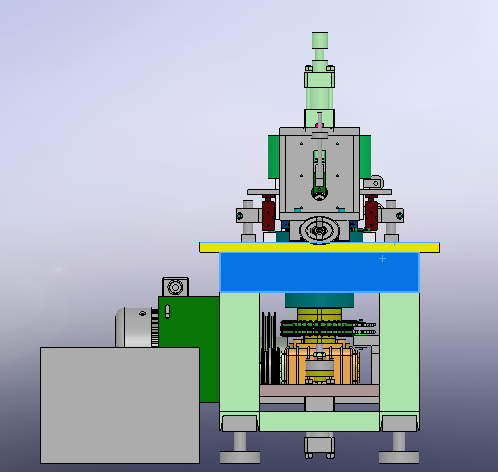Select the right bright green side block
The width and height of the screenshot is (498, 472).
click(x=365, y=157)
